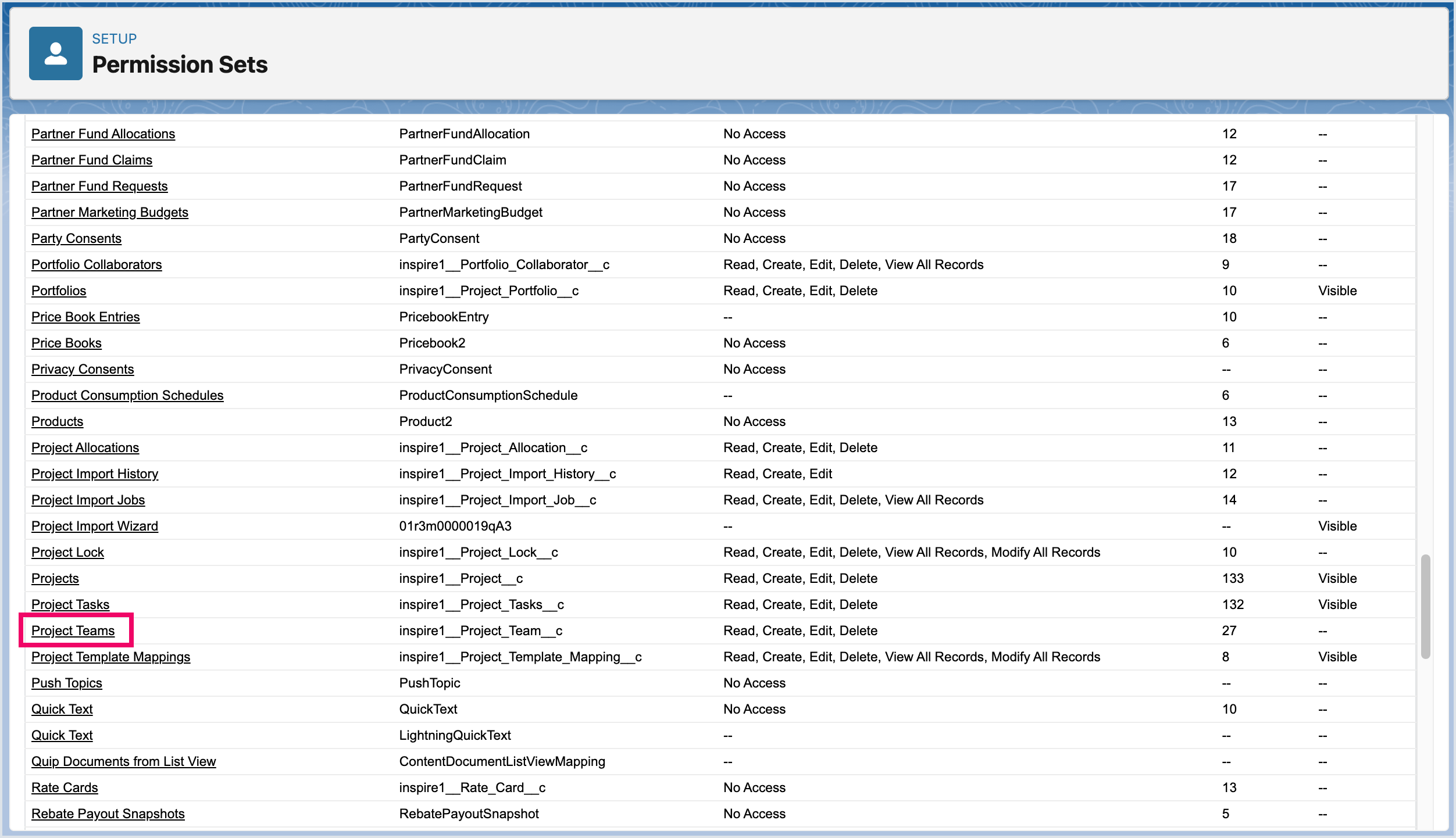The image size is (1456, 838).
Task: Open Project Template Mappings link
Action: click(x=110, y=657)
